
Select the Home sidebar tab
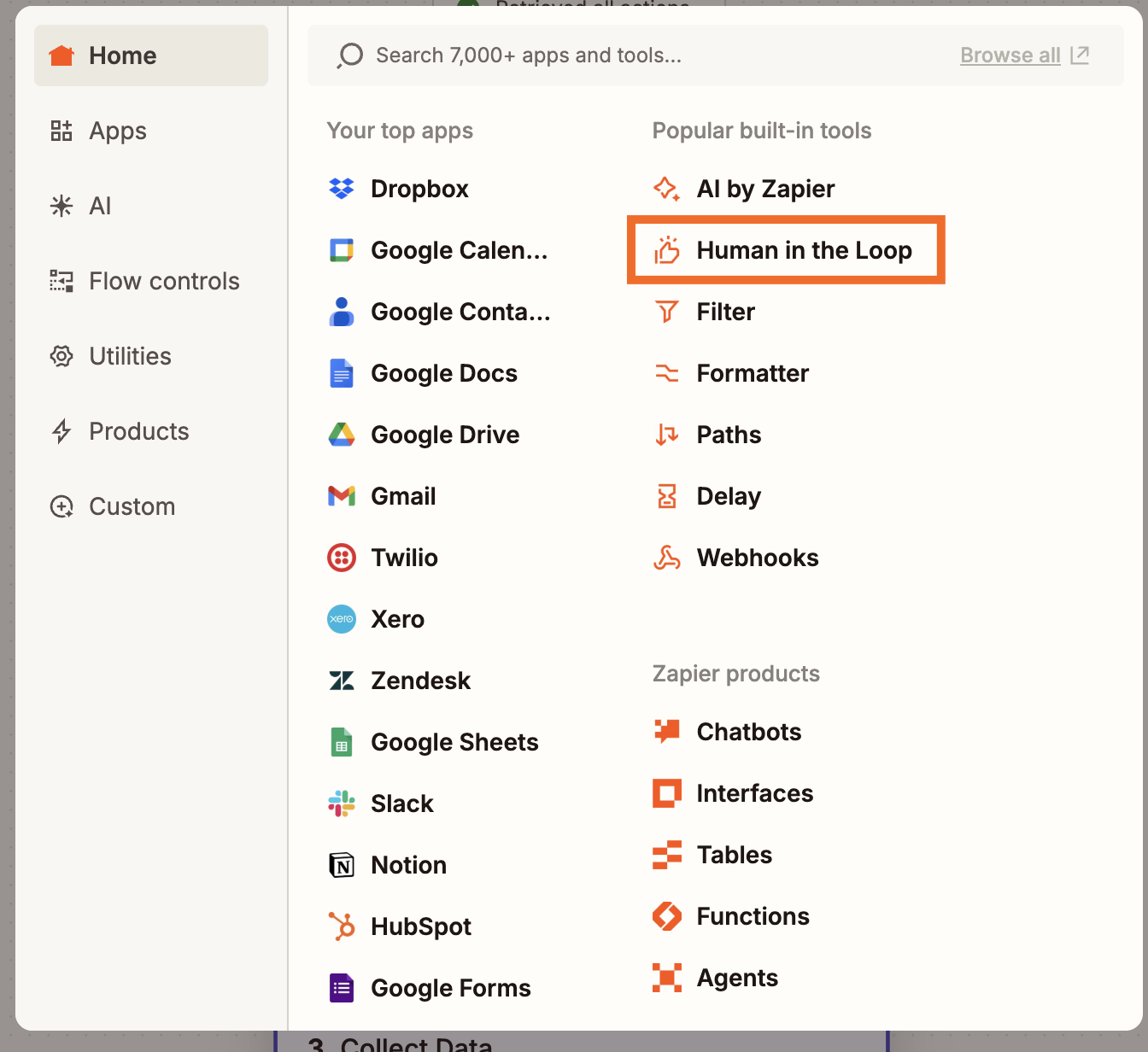(x=151, y=56)
